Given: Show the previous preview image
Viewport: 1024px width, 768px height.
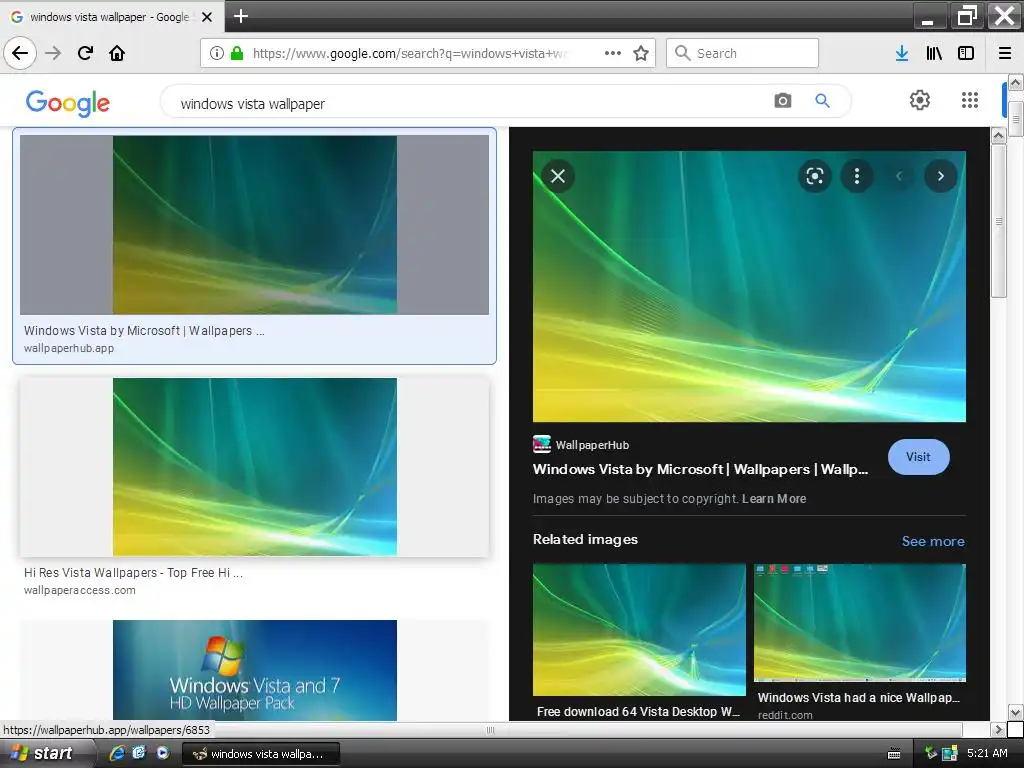Looking at the screenshot, I should tap(899, 176).
